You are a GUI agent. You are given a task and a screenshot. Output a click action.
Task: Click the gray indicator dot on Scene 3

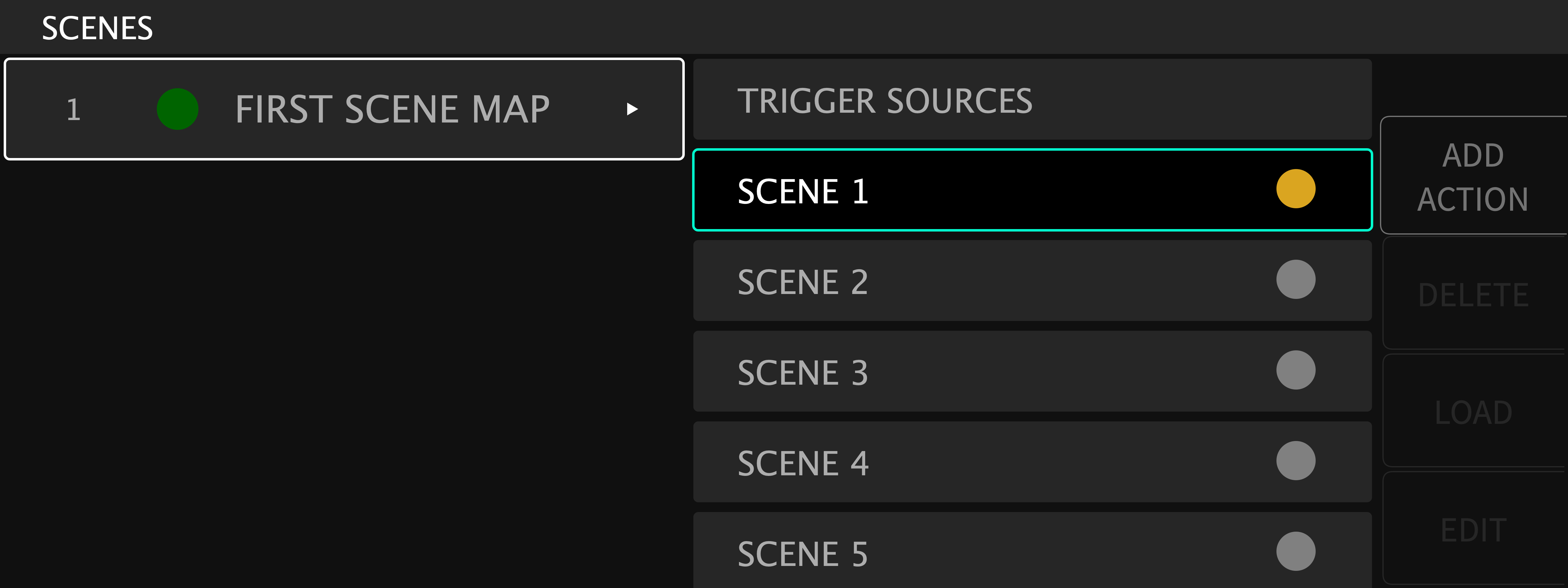[x=1295, y=370]
